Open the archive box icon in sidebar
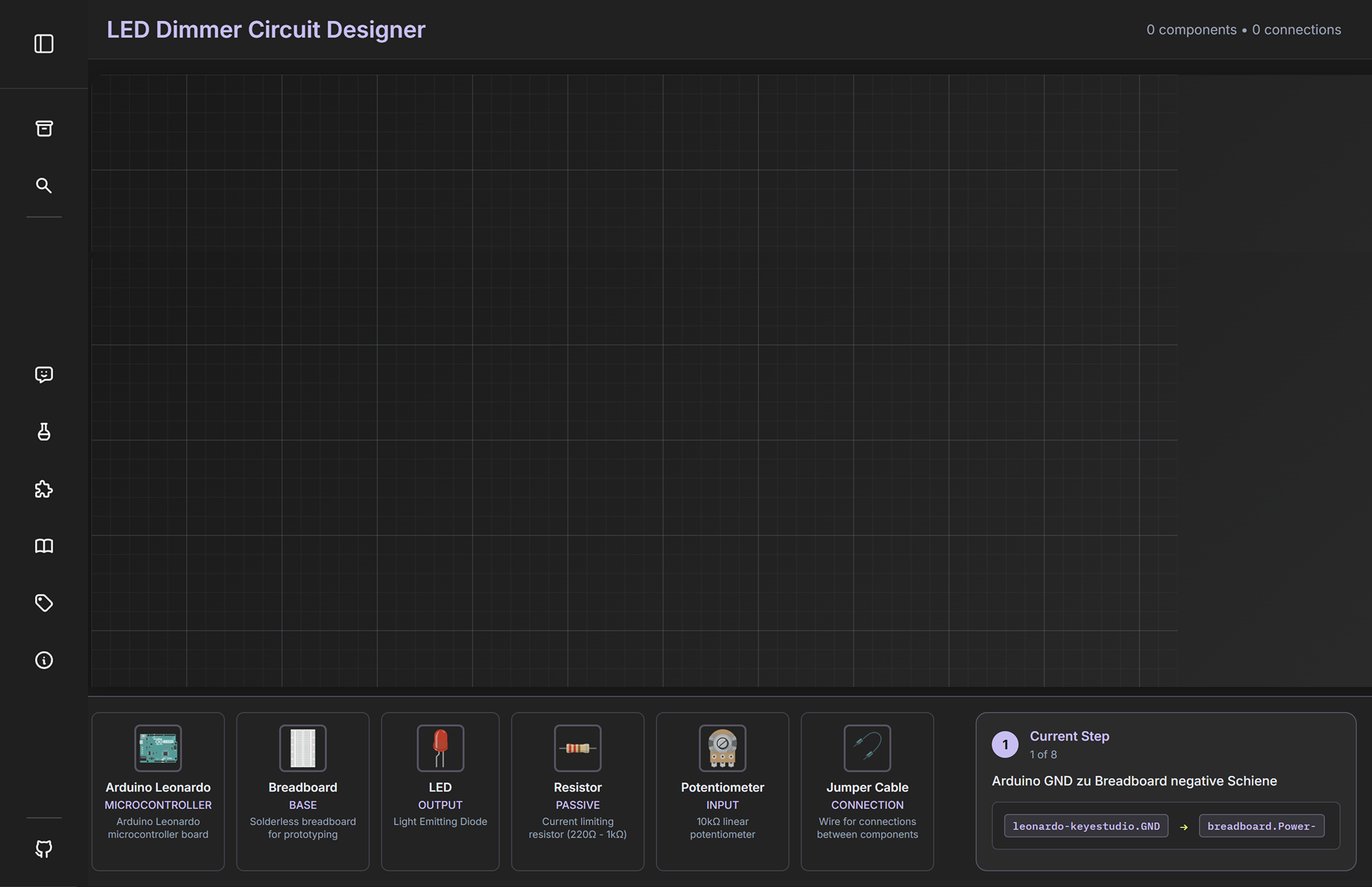Viewport: 1372px width, 887px height. click(44, 129)
